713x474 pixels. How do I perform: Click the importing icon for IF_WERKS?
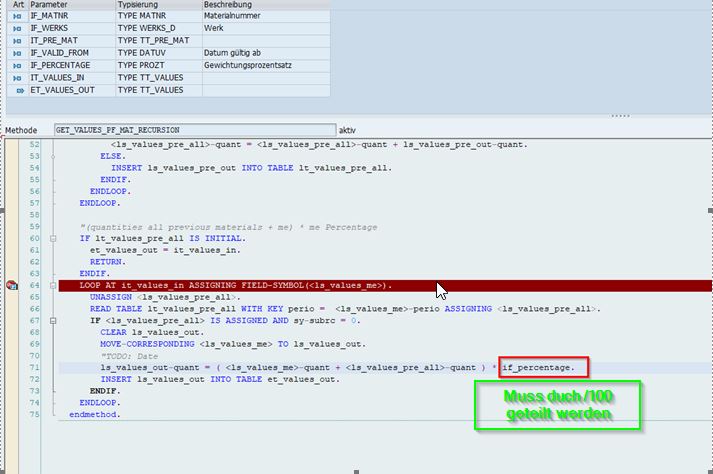tap(18, 29)
